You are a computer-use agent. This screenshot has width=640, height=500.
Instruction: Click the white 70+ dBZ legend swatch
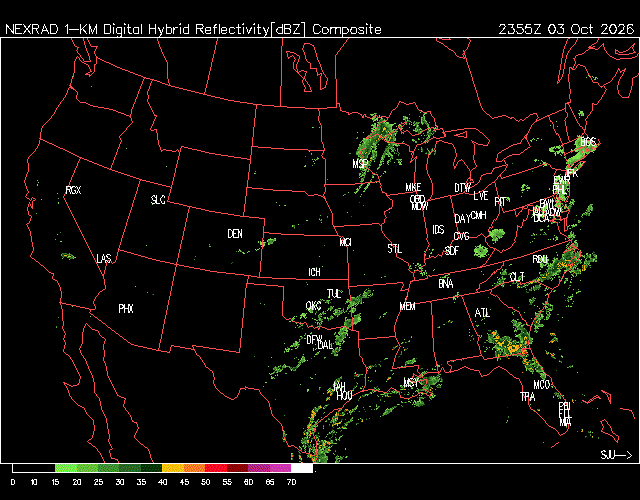click(x=302, y=468)
